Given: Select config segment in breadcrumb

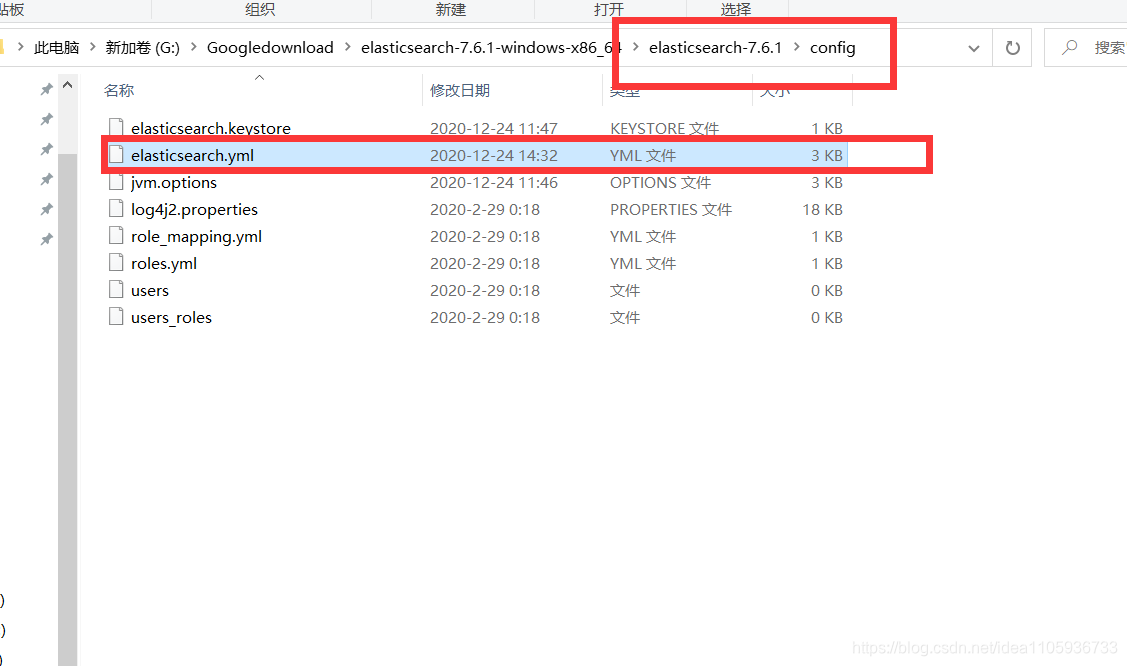Looking at the screenshot, I should click(832, 47).
